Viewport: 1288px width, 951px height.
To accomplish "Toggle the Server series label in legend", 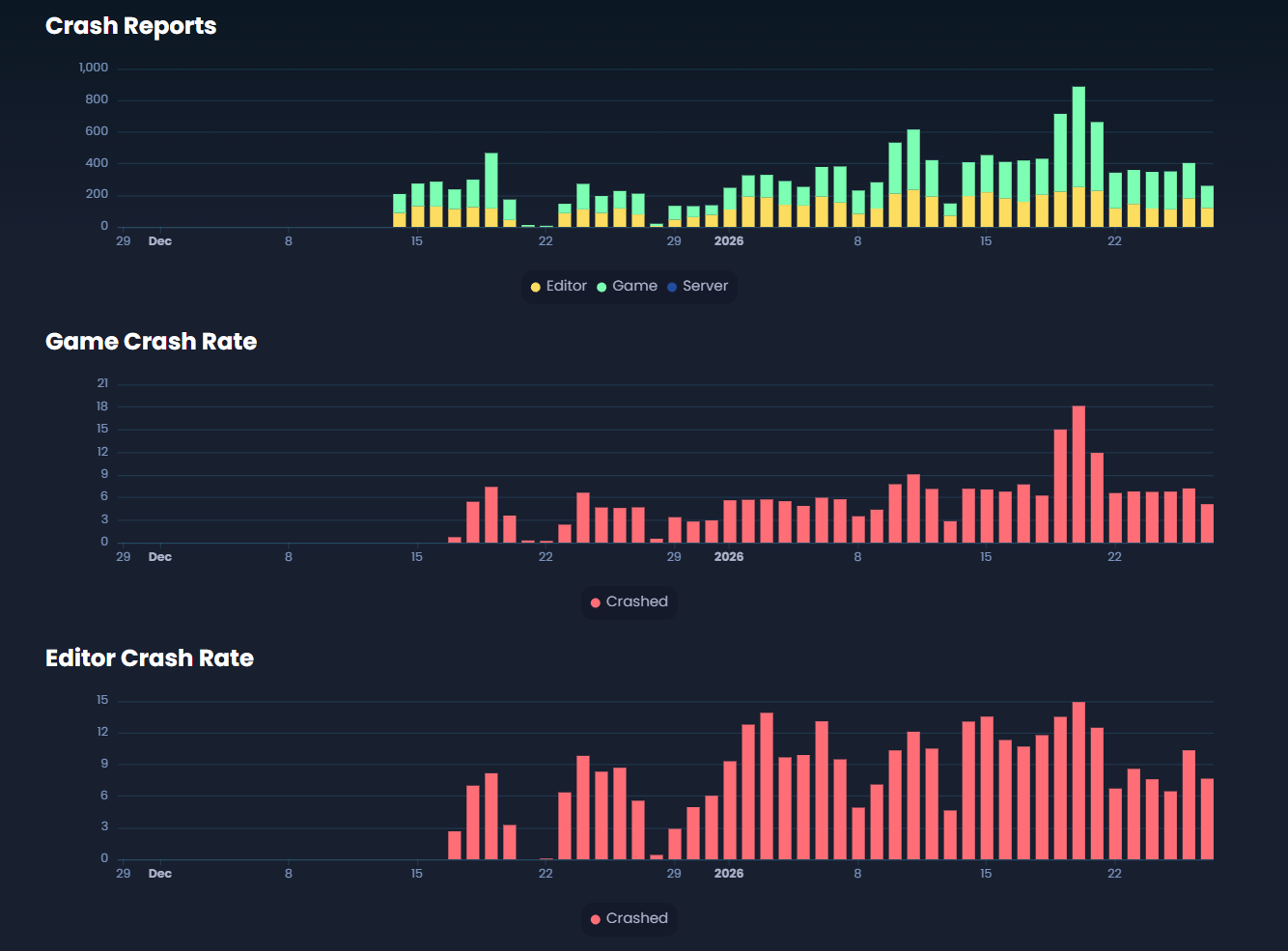I will pyautogui.click(x=705, y=286).
